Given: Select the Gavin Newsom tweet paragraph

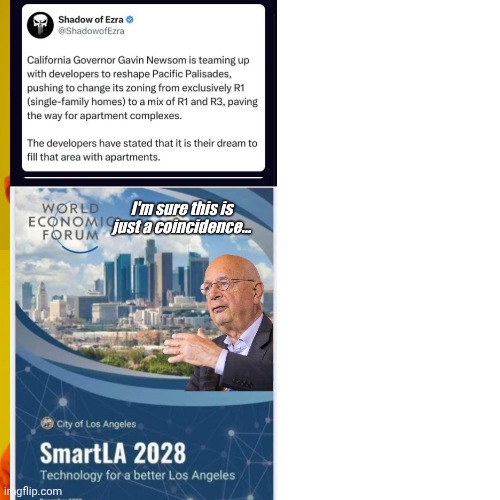Looking at the screenshot, I should pyautogui.click(x=142, y=88).
